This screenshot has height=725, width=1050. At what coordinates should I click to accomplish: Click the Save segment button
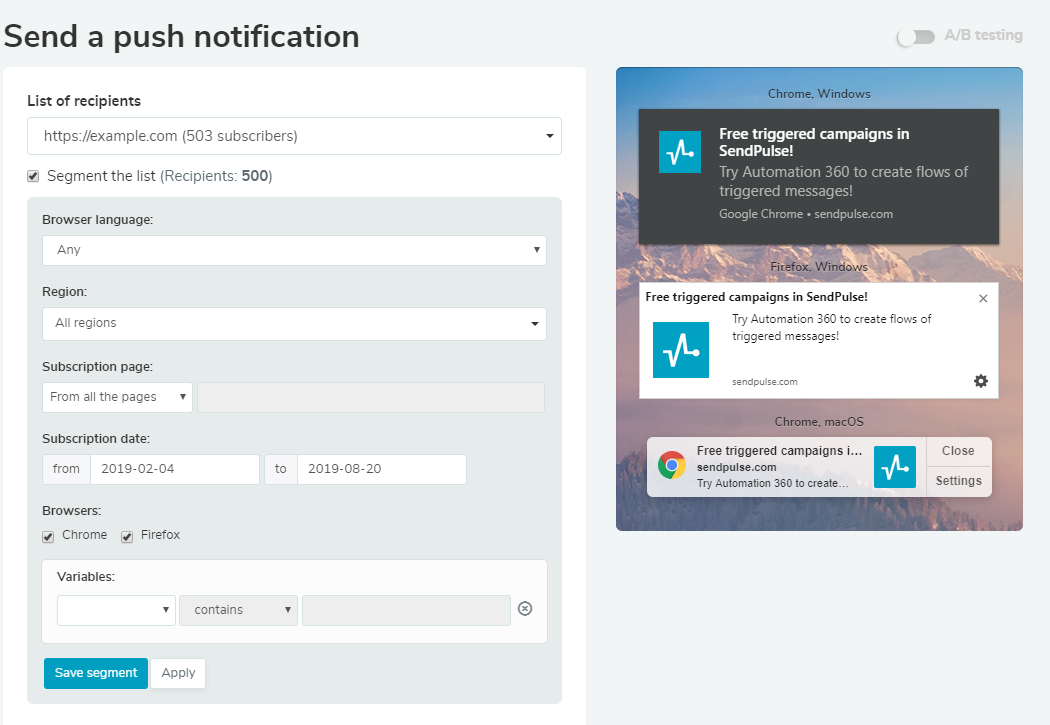(x=96, y=673)
